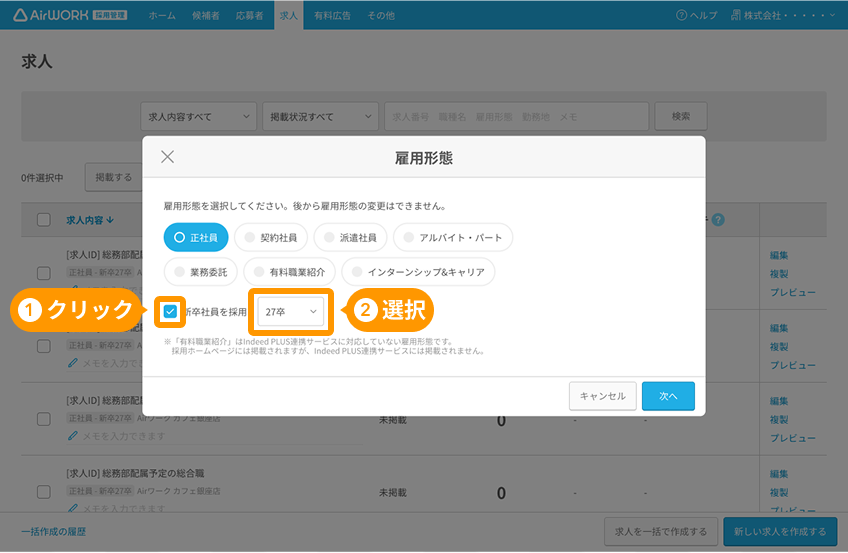Open the job titled 総務部配属予定の総合職 in the fourth row
848x553 pixels.
point(135,474)
